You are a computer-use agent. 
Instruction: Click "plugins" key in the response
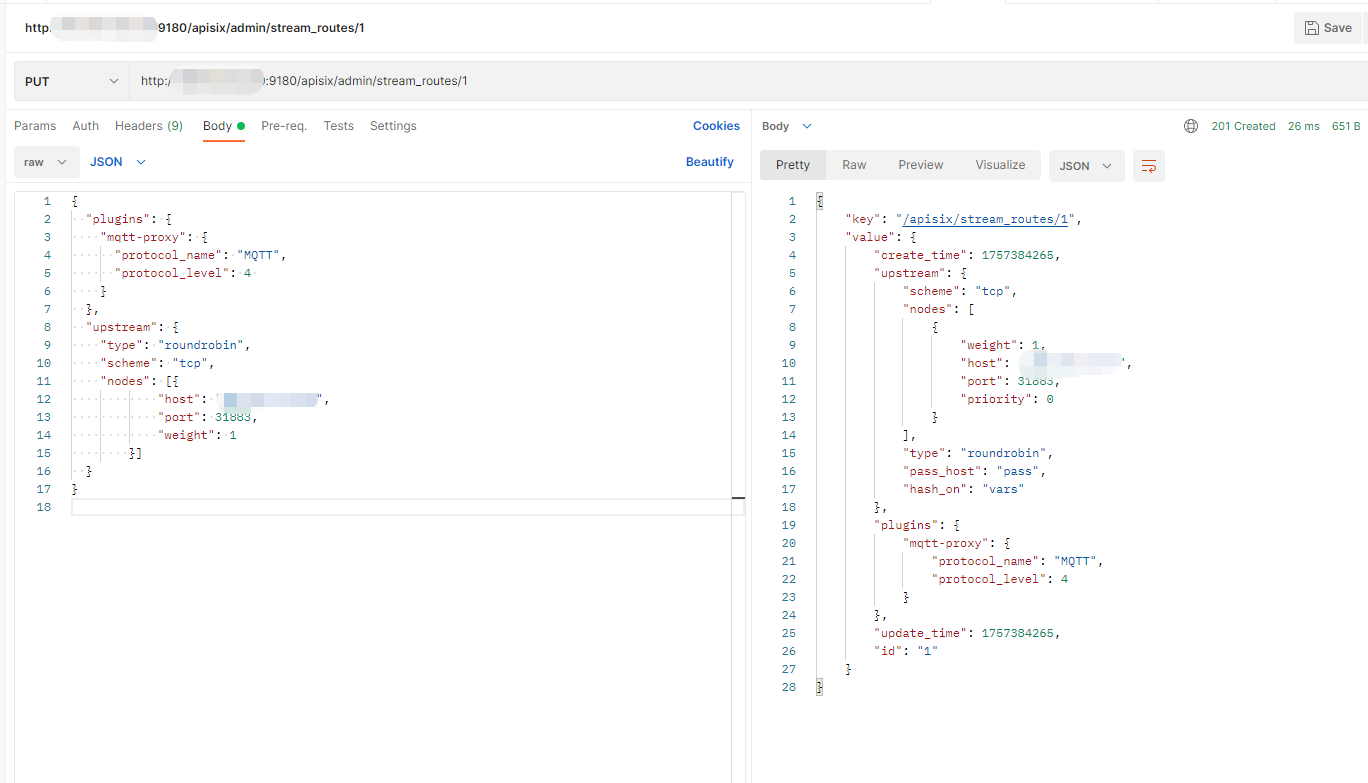pyautogui.click(x=906, y=525)
